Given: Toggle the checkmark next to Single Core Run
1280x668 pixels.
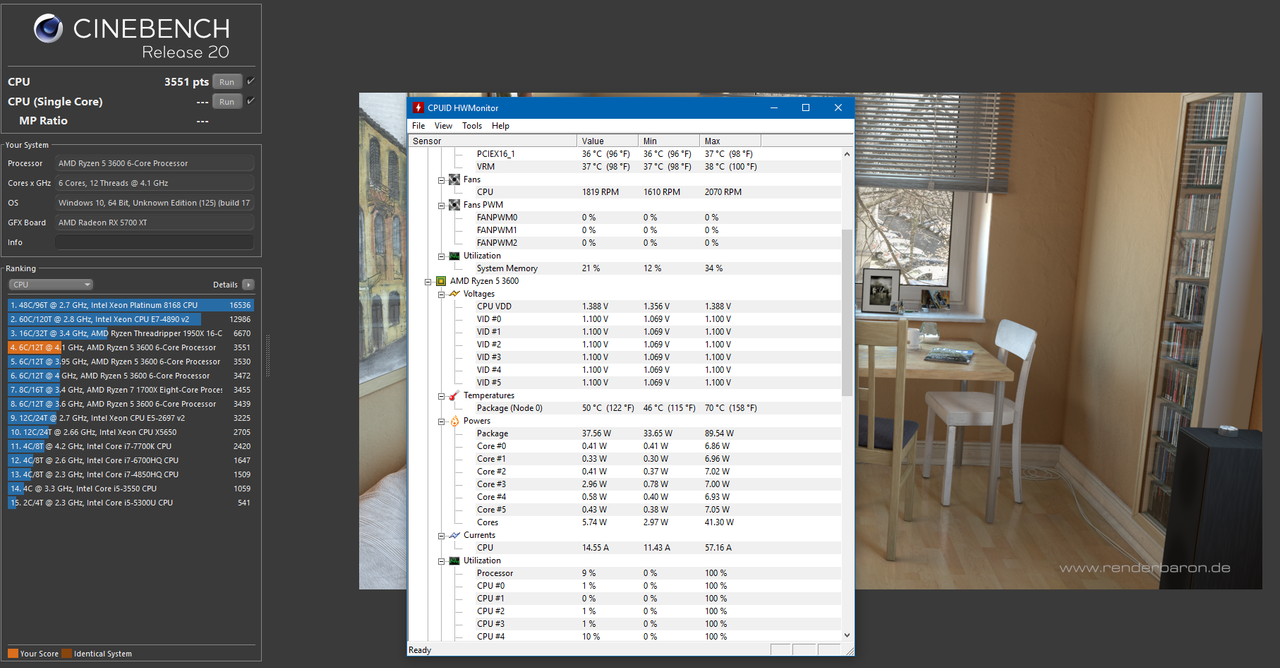Looking at the screenshot, I should click(x=251, y=101).
